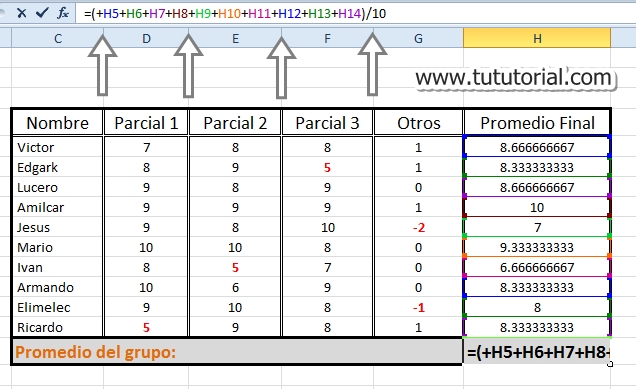The image size is (636, 389).
Task: Select Edgark's red 5 in Parcial 3
Action: pos(327,167)
